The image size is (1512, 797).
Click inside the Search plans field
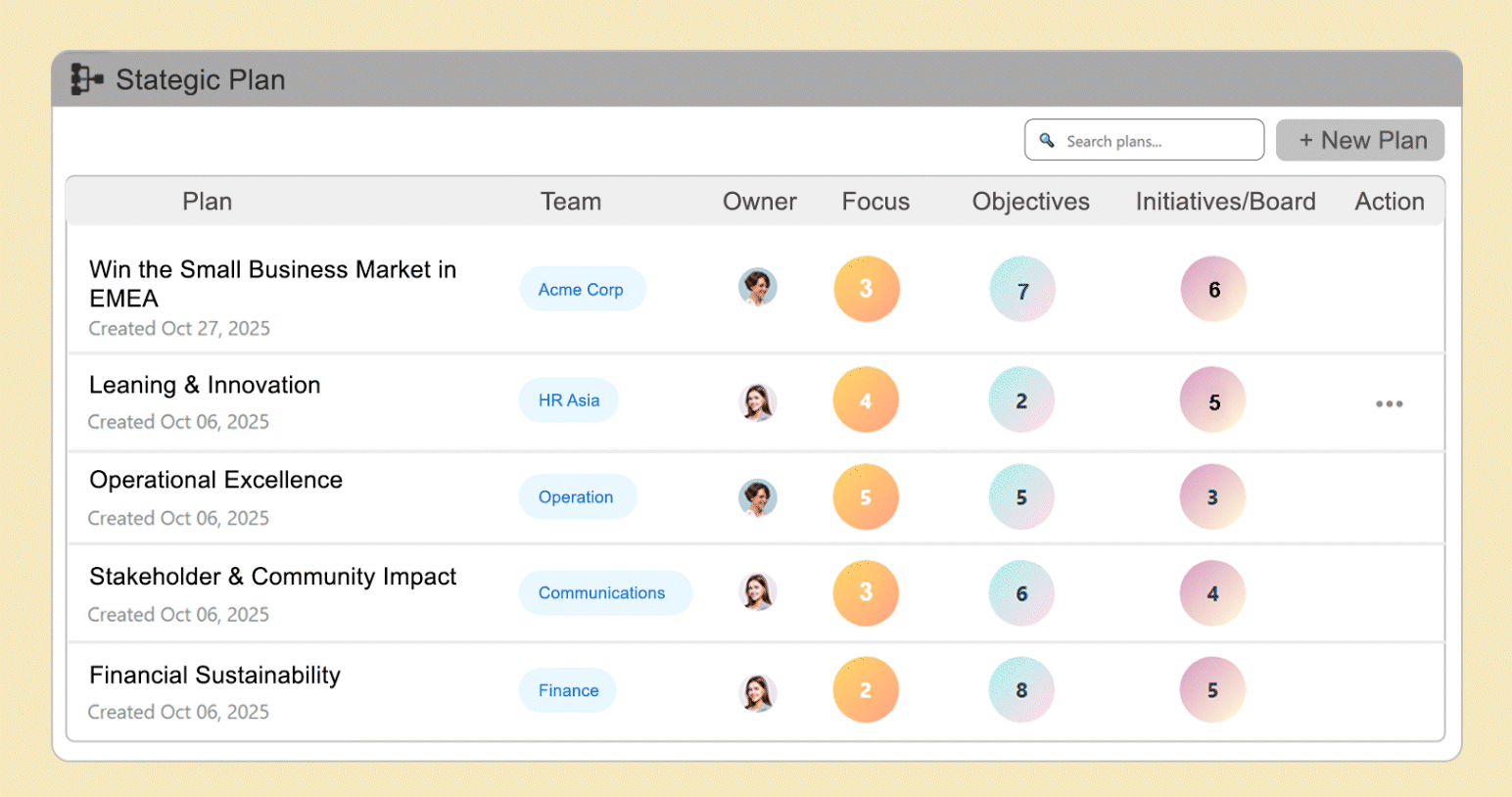(1156, 141)
